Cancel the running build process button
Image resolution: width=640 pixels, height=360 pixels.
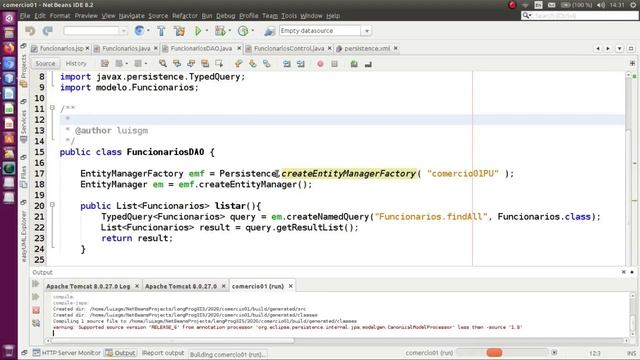tap(554, 353)
